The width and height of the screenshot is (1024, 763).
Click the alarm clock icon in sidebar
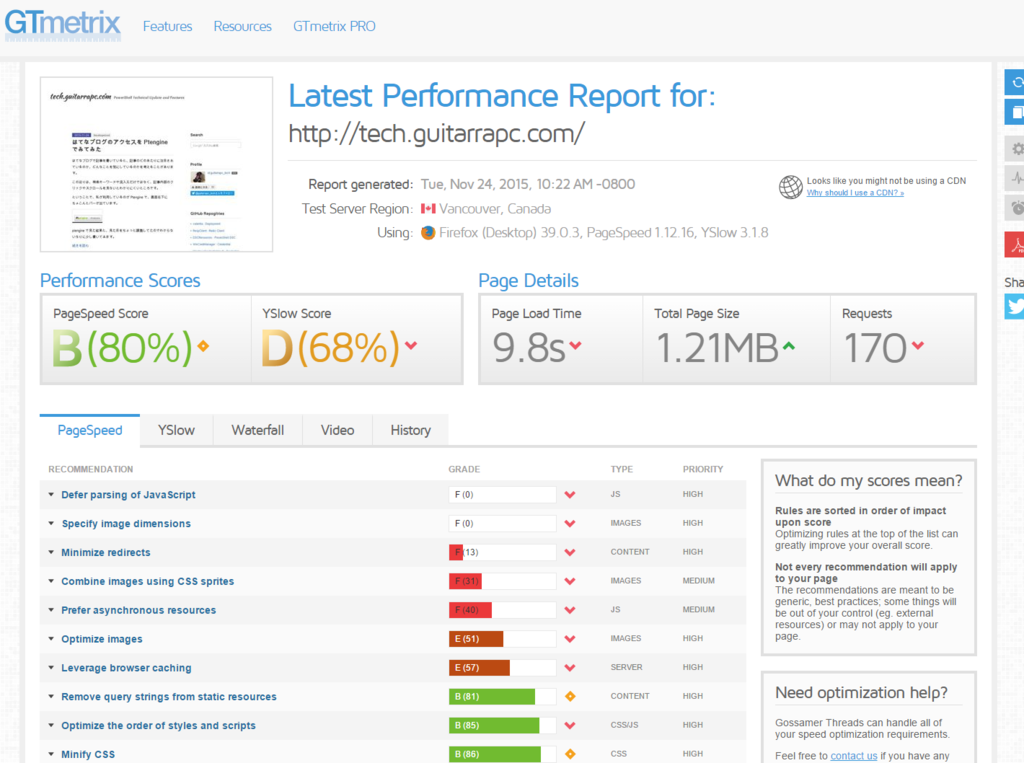point(1015,208)
